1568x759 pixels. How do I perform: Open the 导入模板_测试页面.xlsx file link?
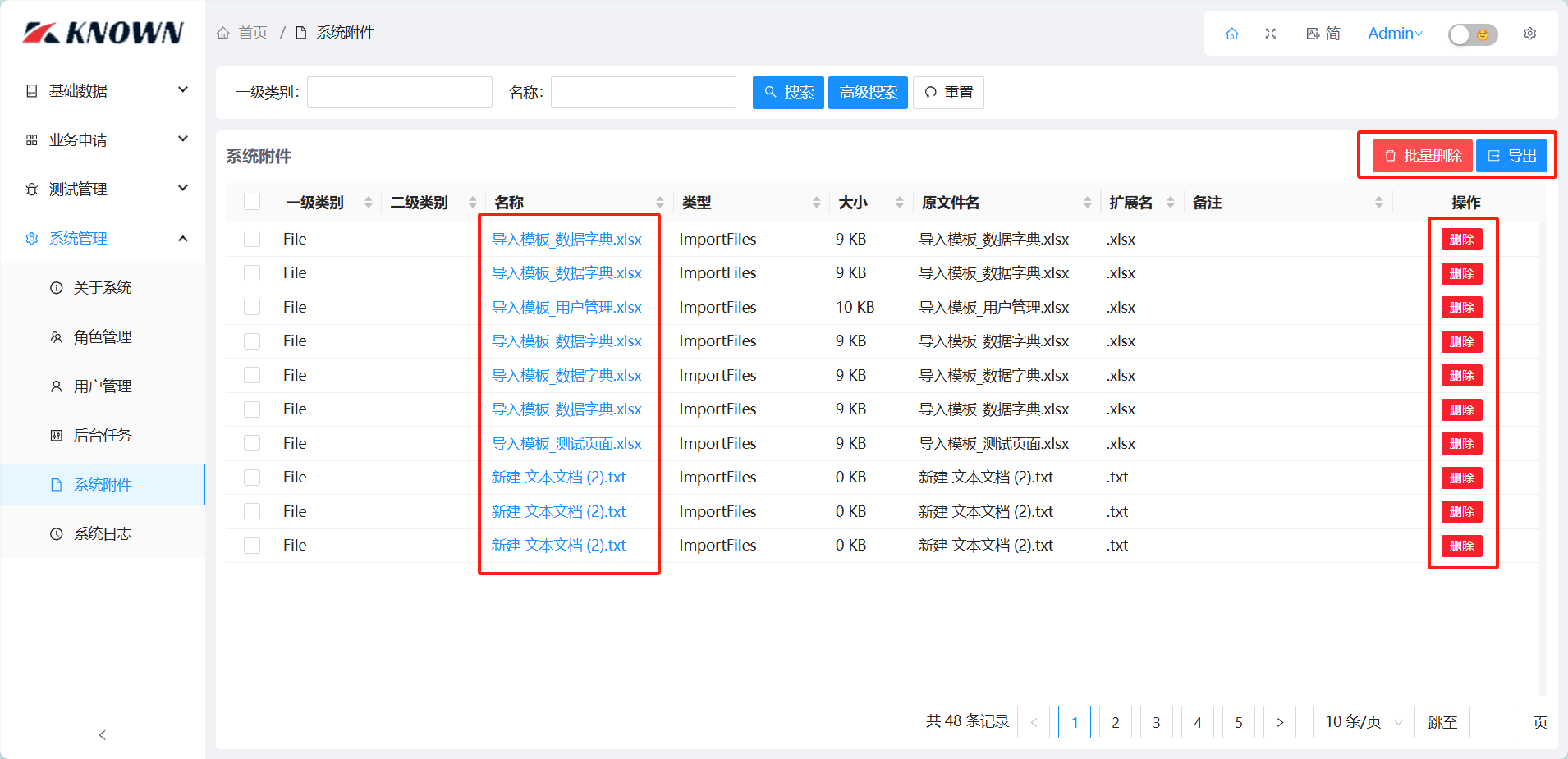tap(566, 443)
